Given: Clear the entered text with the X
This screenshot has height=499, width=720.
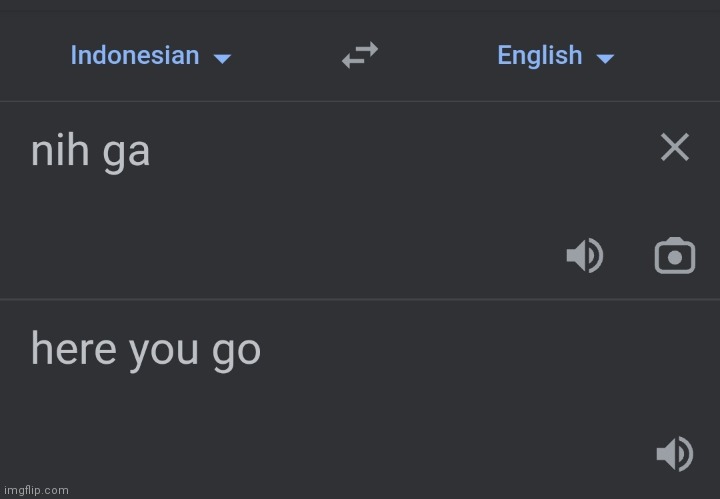Looking at the screenshot, I should 675,147.
